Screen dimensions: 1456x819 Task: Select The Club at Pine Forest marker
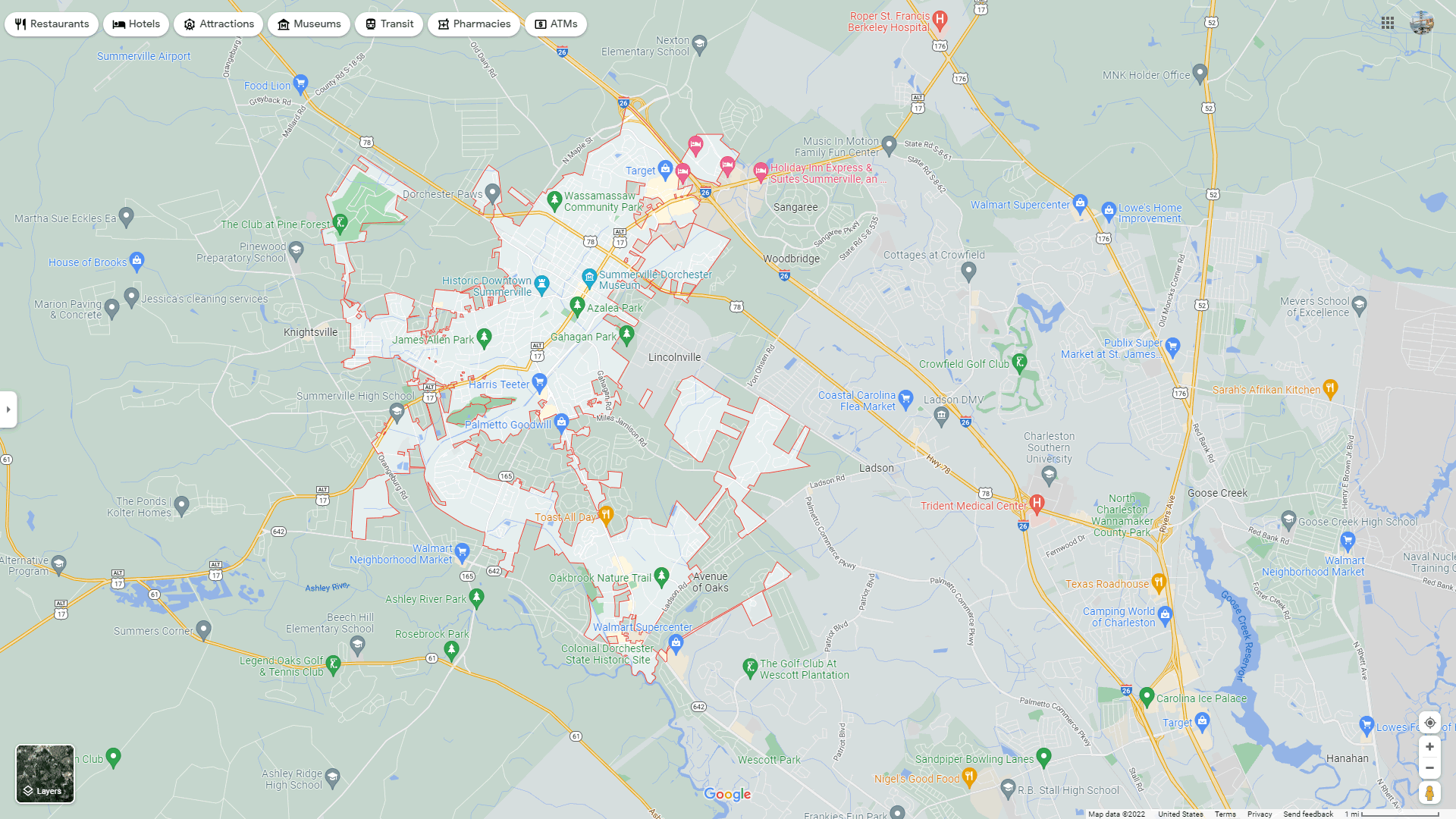[340, 223]
